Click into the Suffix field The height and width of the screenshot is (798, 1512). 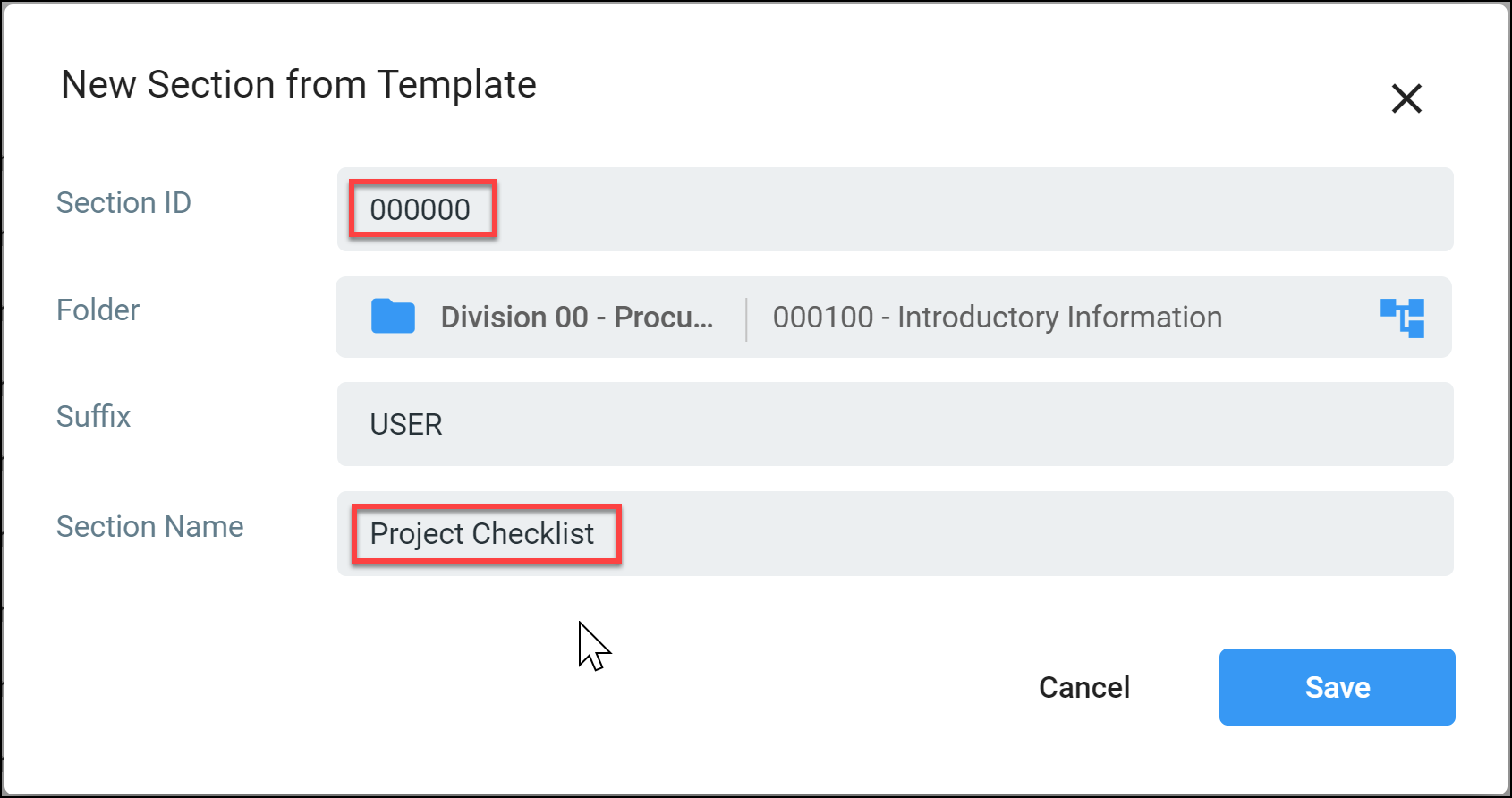point(895,424)
